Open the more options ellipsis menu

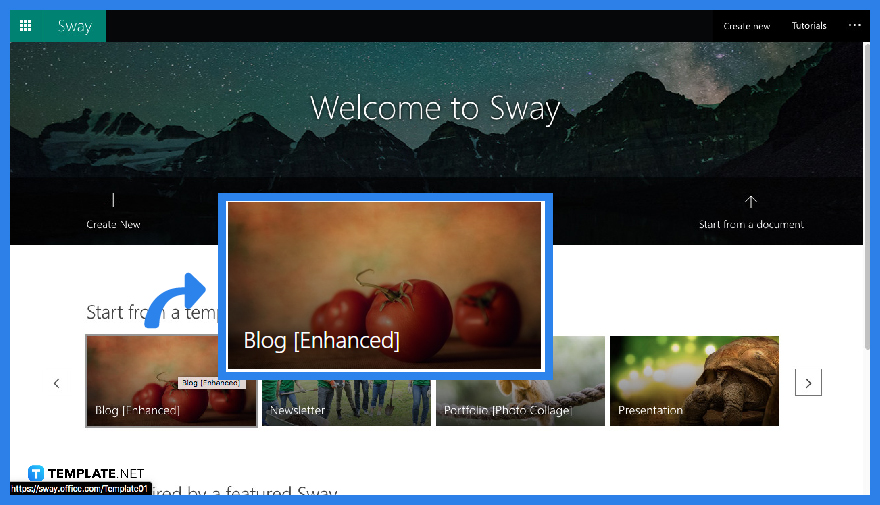pos(854,25)
